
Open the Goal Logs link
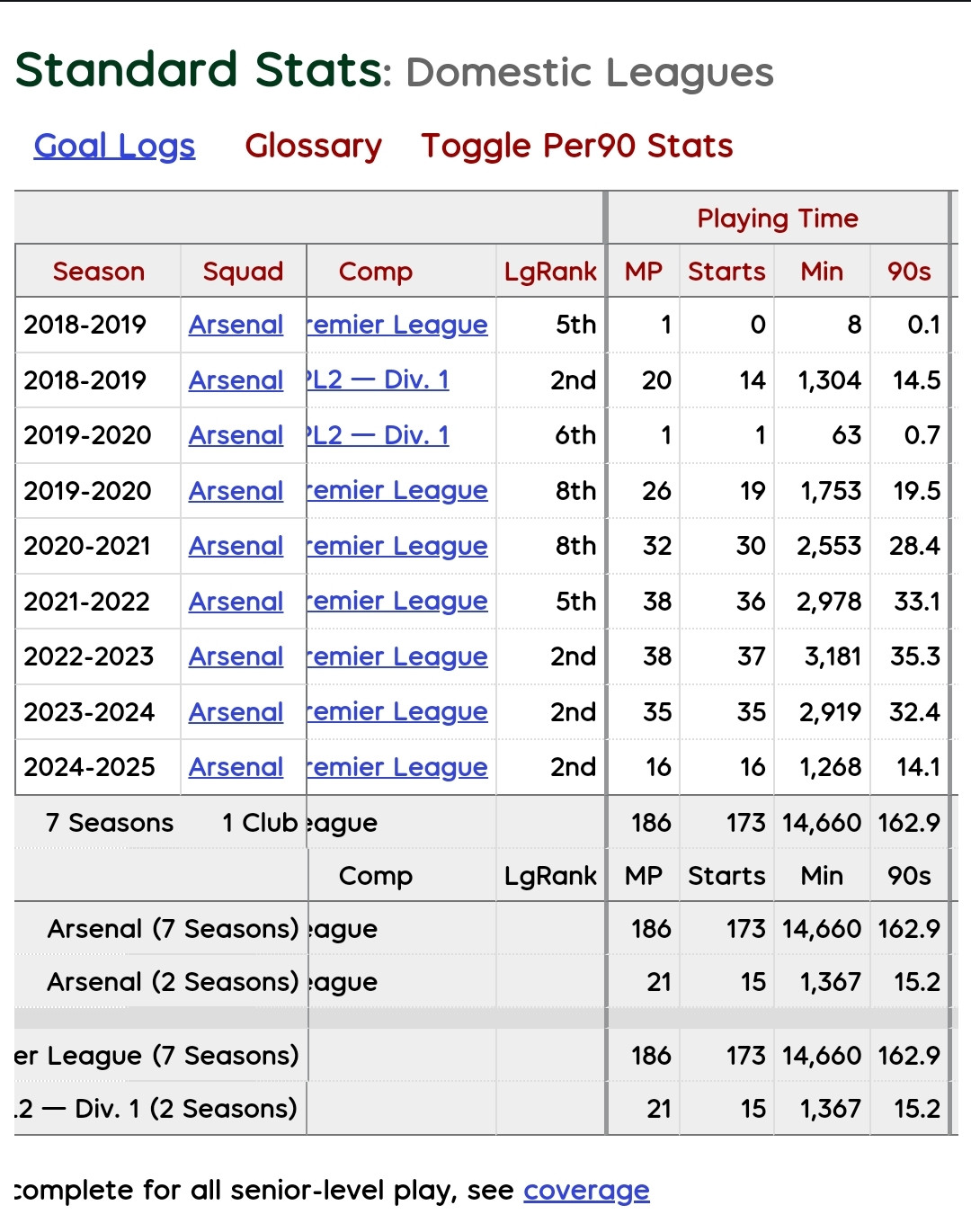pyautogui.click(x=114, y=146)
